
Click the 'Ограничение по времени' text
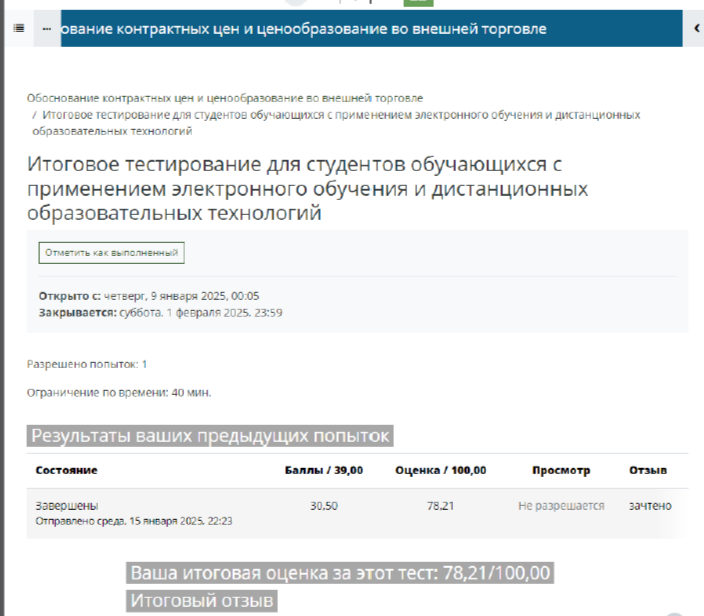click(x=119, y=392)
